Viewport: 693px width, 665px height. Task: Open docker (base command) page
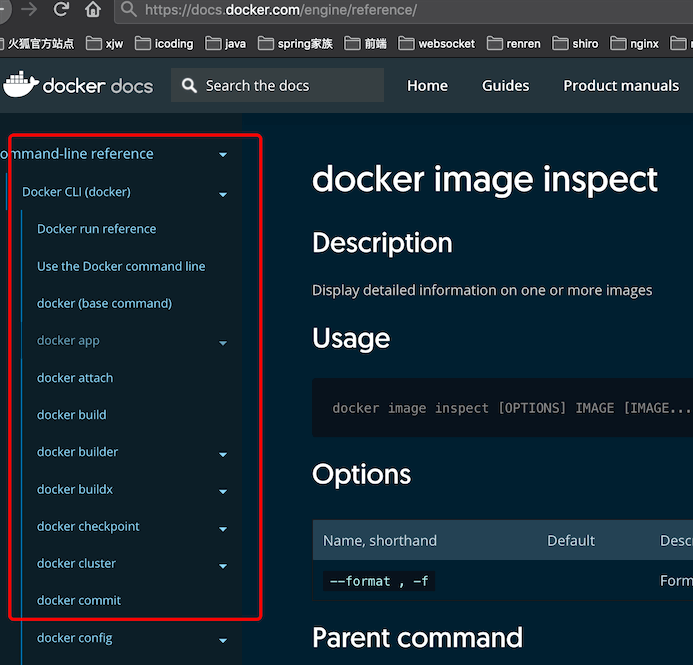tap(104, 304)
